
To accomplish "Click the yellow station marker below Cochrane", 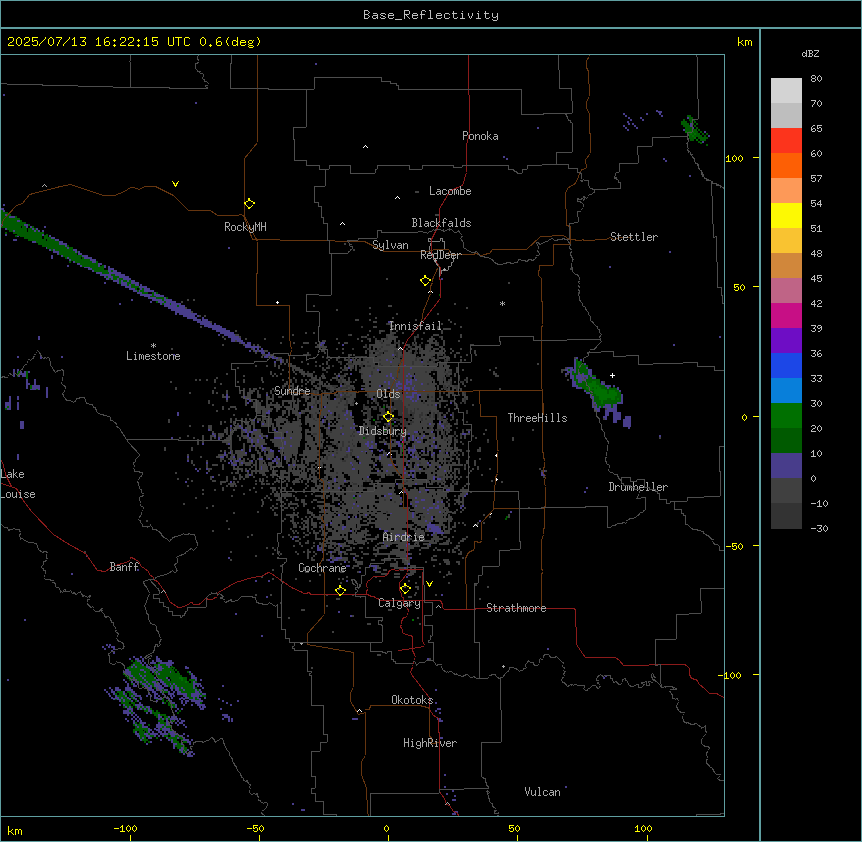I will tap(340, 590).
